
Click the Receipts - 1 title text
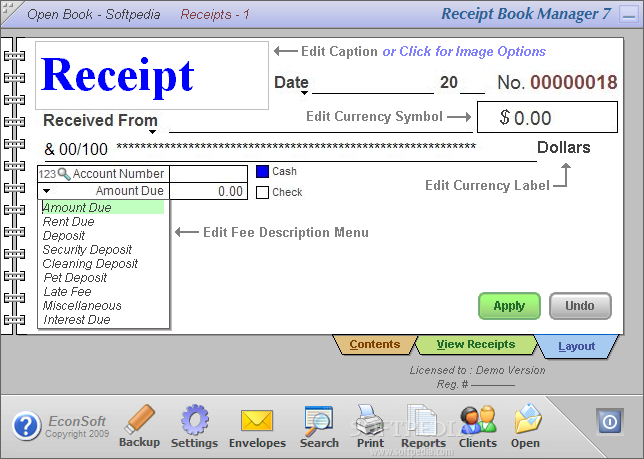pyautogui.click(x=215, y=14)
